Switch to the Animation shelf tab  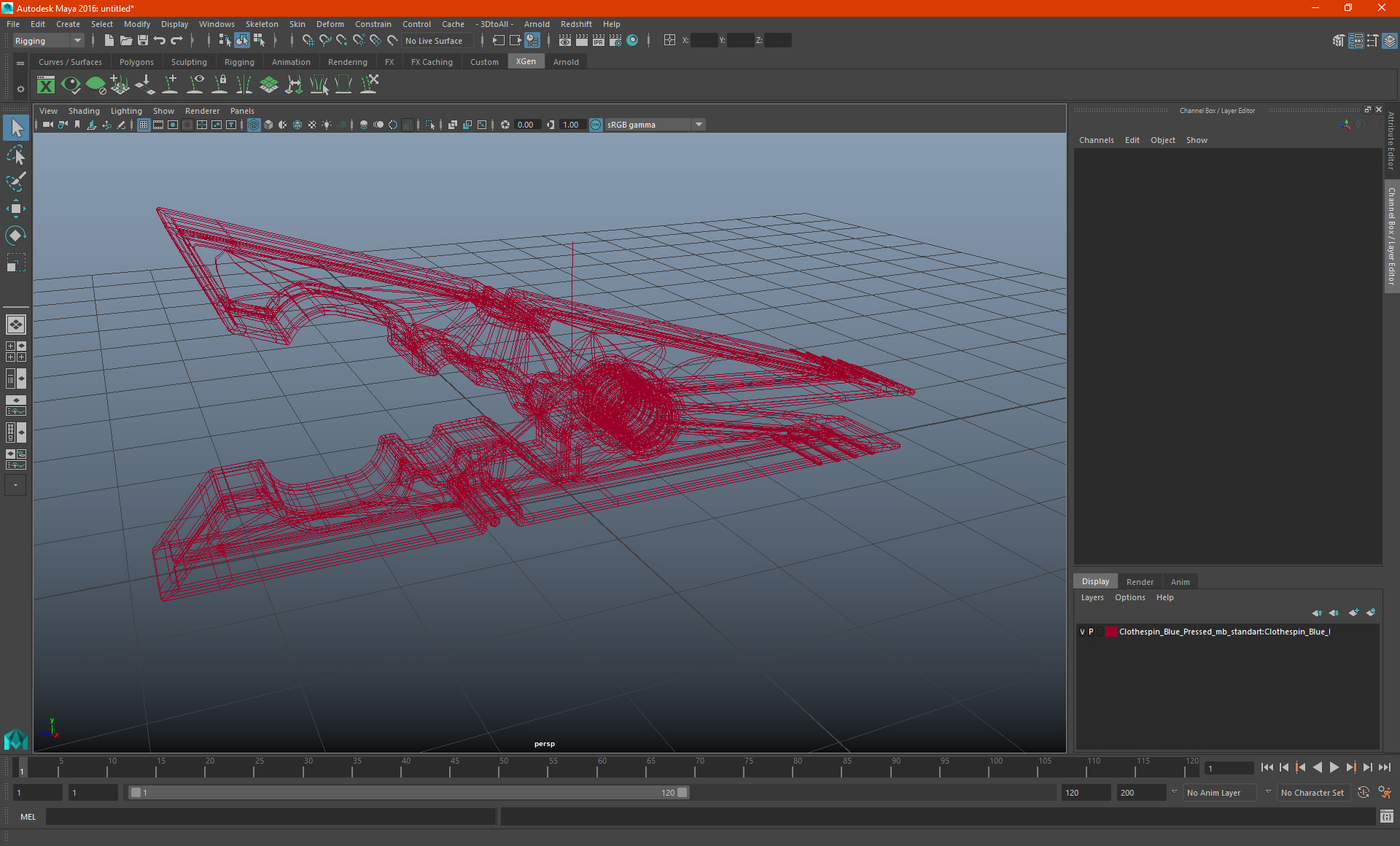tap(291, 62)
